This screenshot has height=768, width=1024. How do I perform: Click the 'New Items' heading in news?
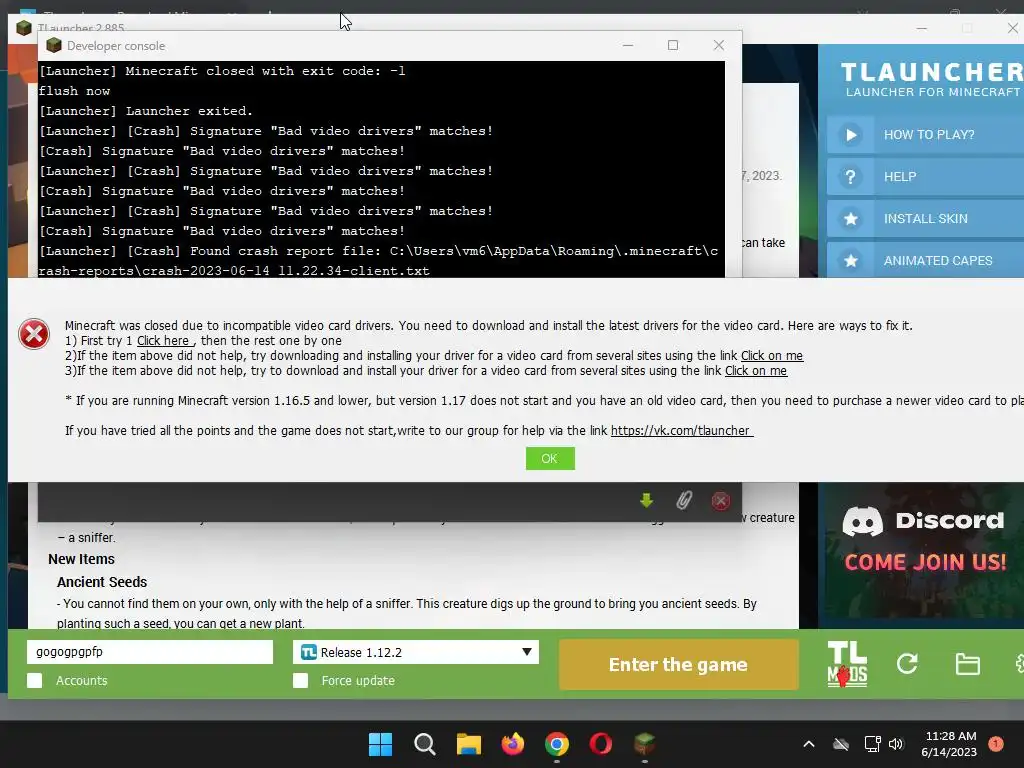(x=82, y=559)
